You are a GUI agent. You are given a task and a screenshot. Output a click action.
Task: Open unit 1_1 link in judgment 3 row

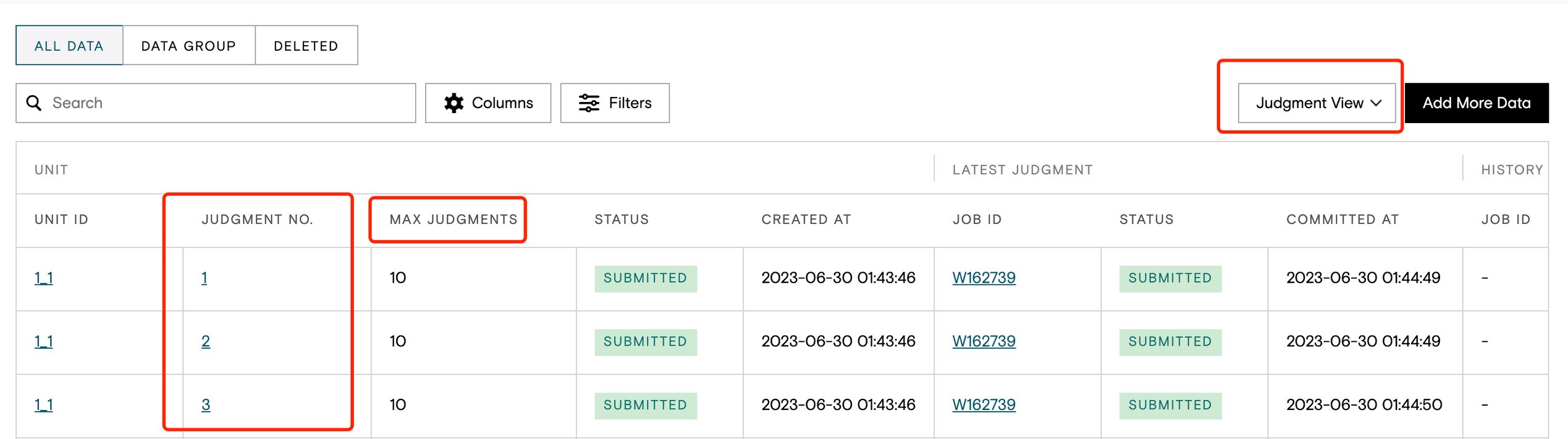point(44,405)
